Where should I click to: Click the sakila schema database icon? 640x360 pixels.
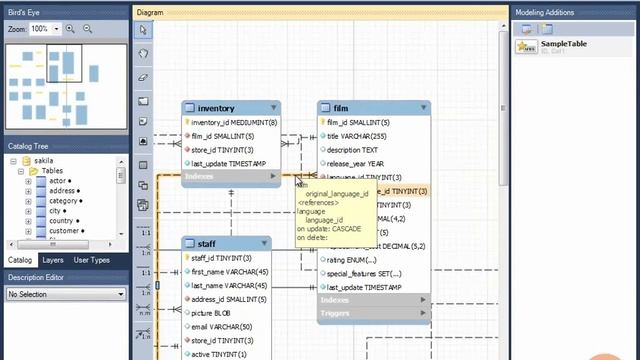tap(27, 161)
